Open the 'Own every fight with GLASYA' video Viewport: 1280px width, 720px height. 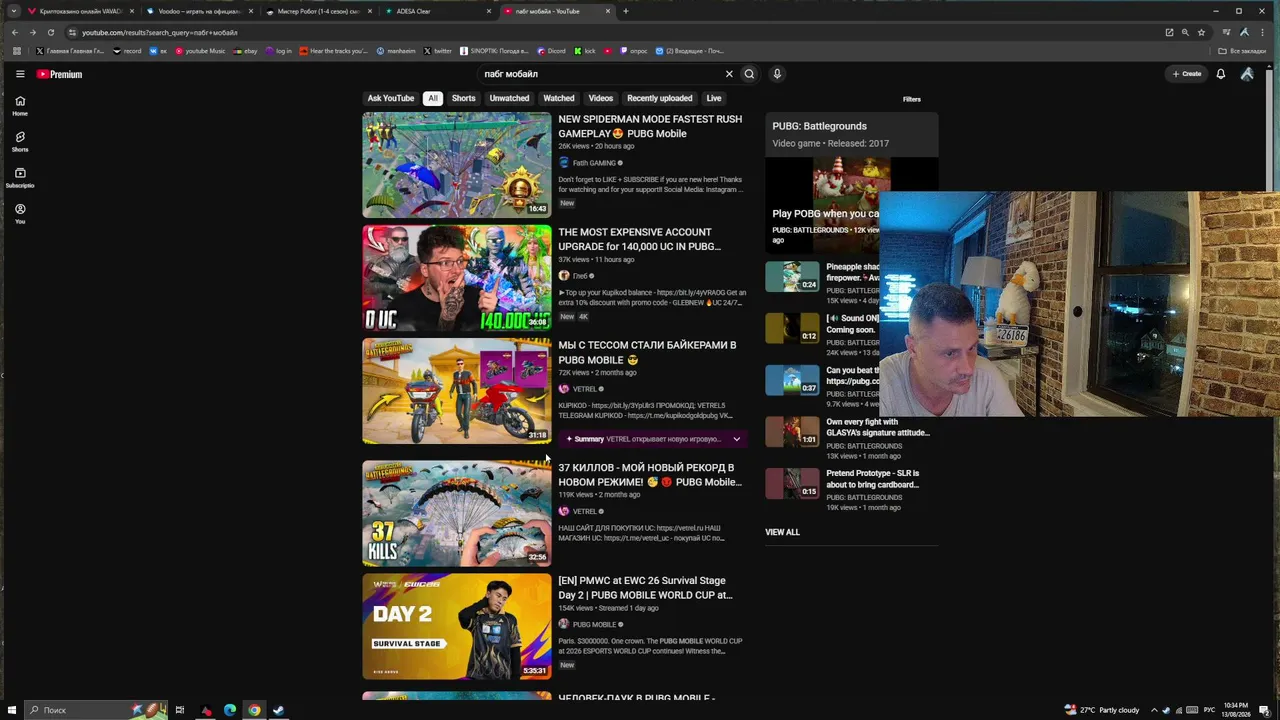(877, 428)
